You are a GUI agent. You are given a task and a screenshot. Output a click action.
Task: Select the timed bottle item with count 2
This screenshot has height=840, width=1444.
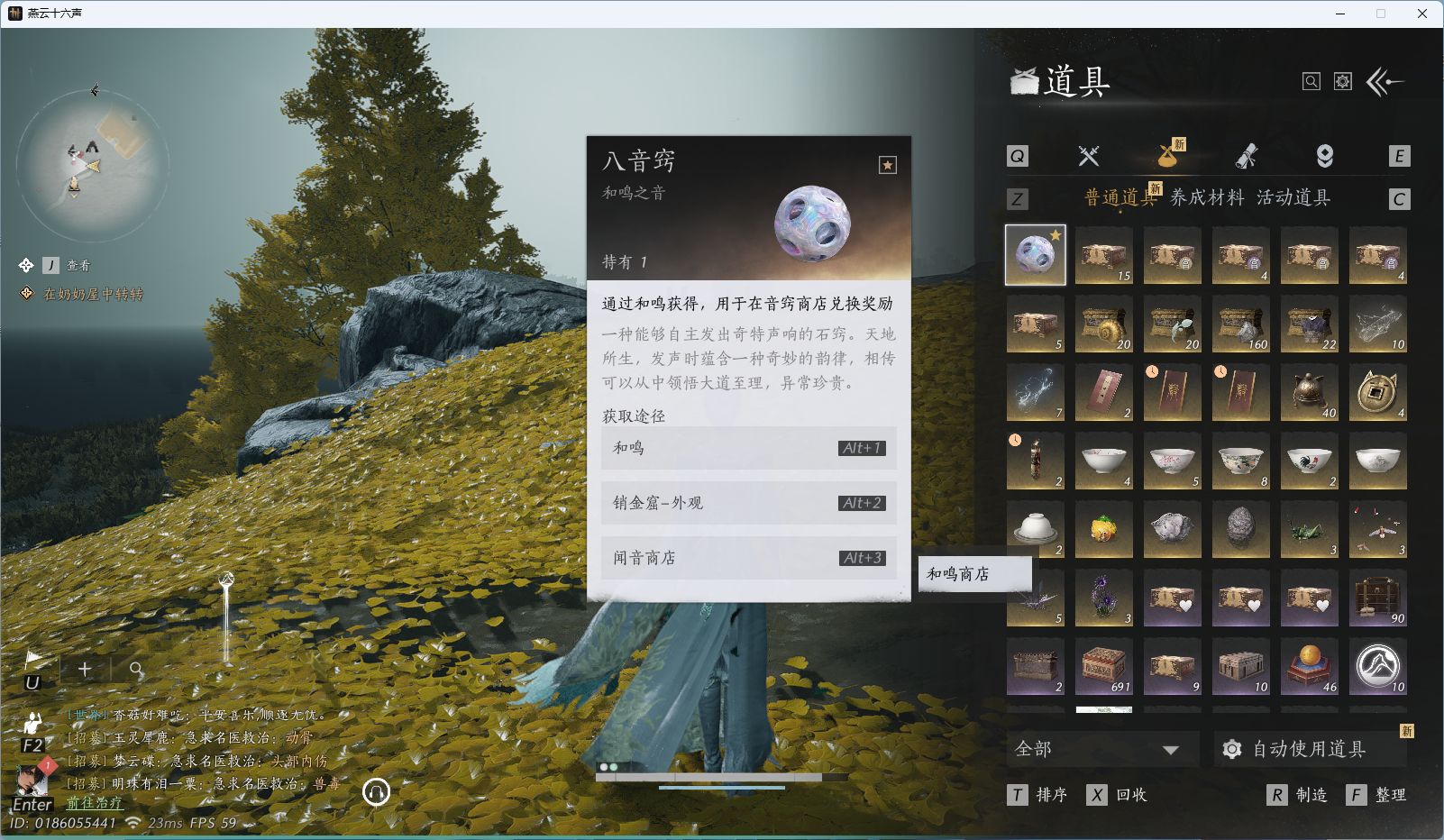[x=1036, y=461]
